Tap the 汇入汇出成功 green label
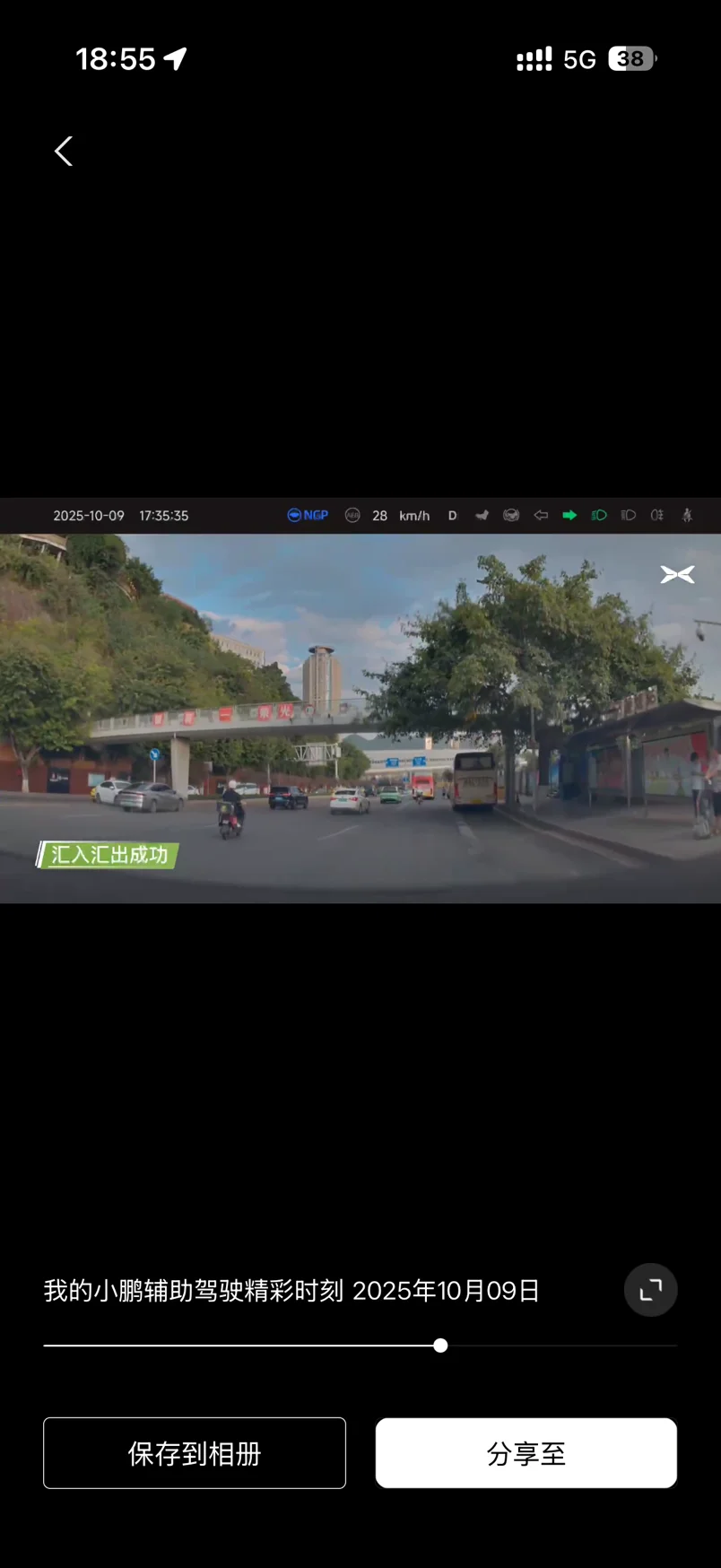The height and width of the screenshot is (1568, 721). (109, 855)
